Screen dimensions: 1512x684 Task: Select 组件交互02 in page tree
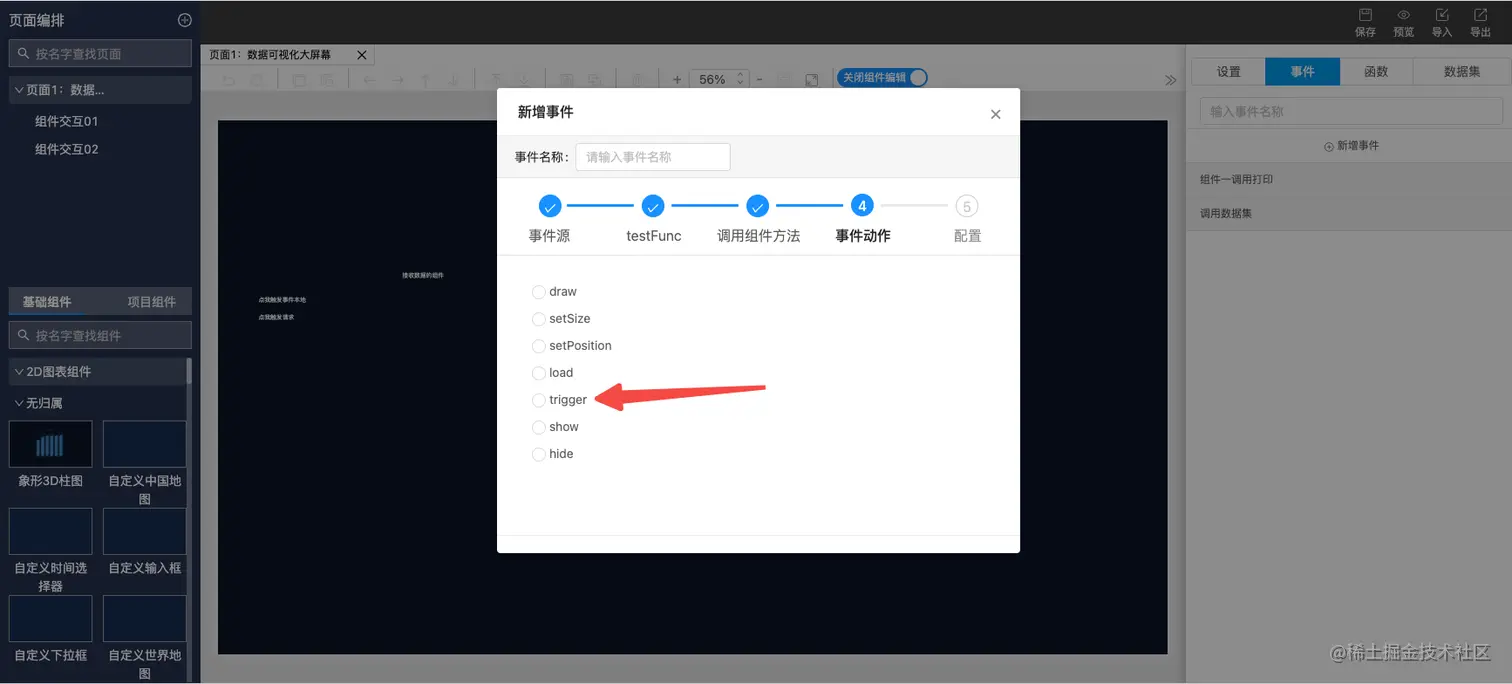coord(67,150)
